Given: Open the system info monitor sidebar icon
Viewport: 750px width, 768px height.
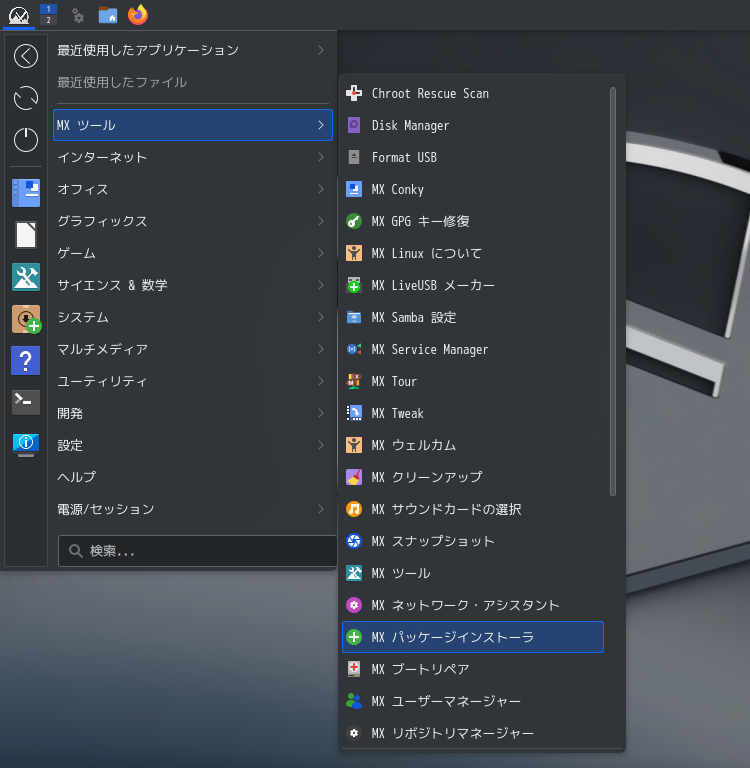Looking at the screenshot, I should pyautogui.click(x=26, y=444).
